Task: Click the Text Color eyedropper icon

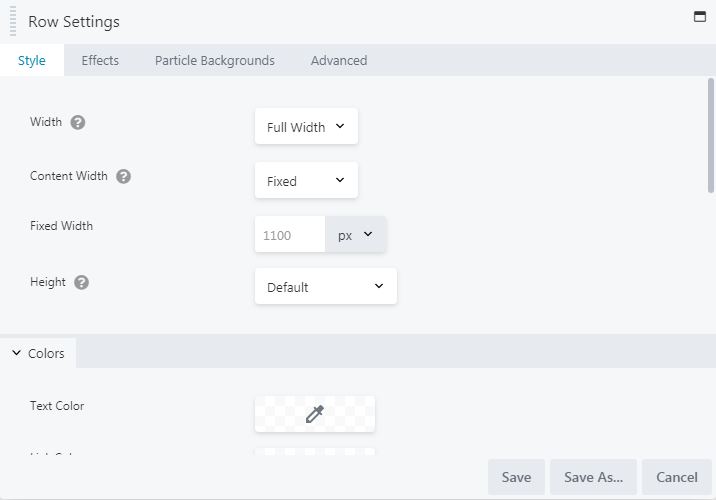Action: pyautogui.click(x=315, y=414)
